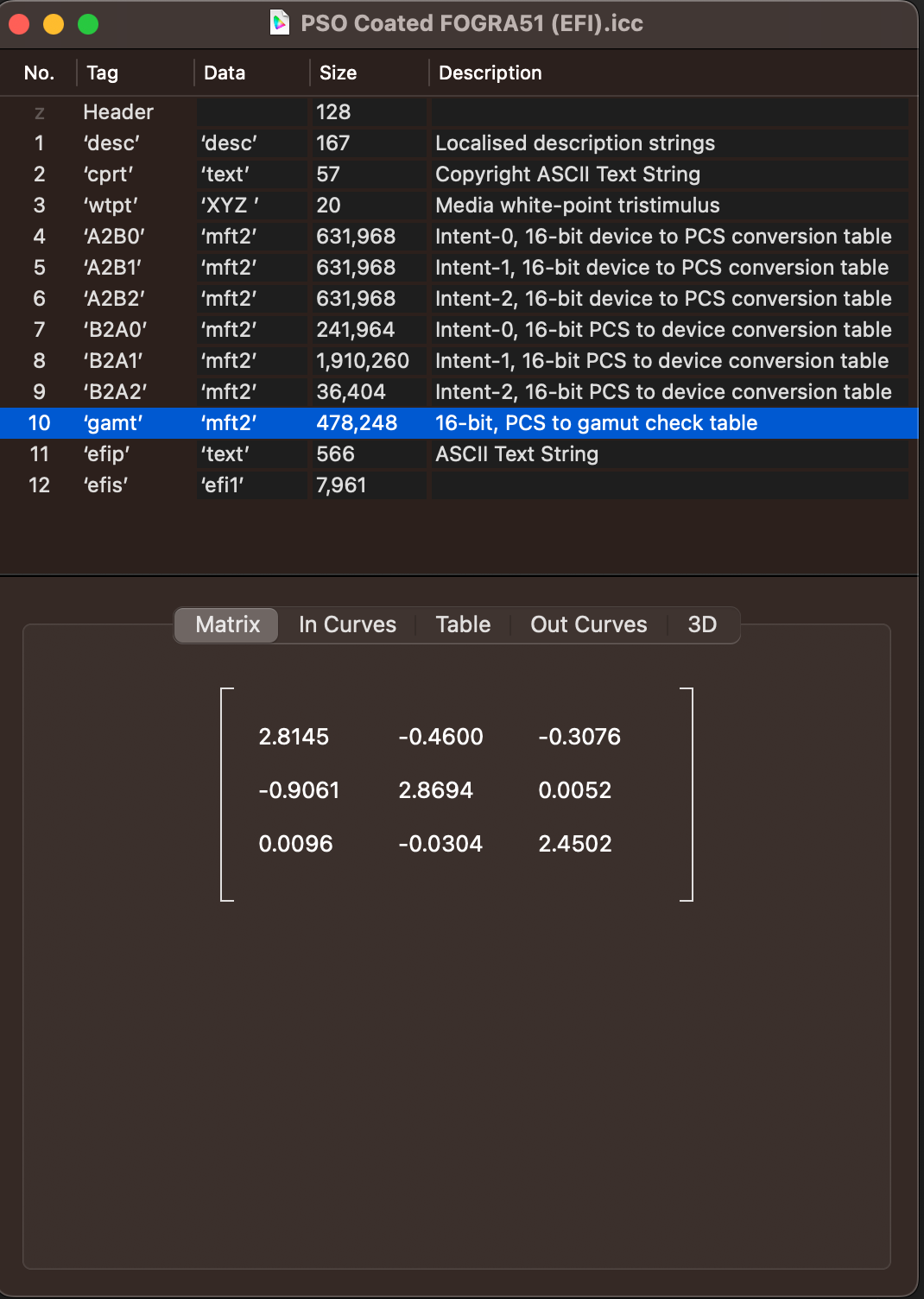
Task: Select the 'B2A1' conversion table row
Action: pyautogui.click(x=345, y=360)
